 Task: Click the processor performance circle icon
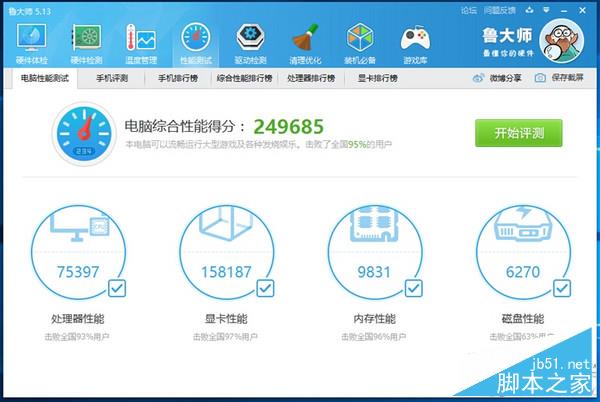point(78,252)
